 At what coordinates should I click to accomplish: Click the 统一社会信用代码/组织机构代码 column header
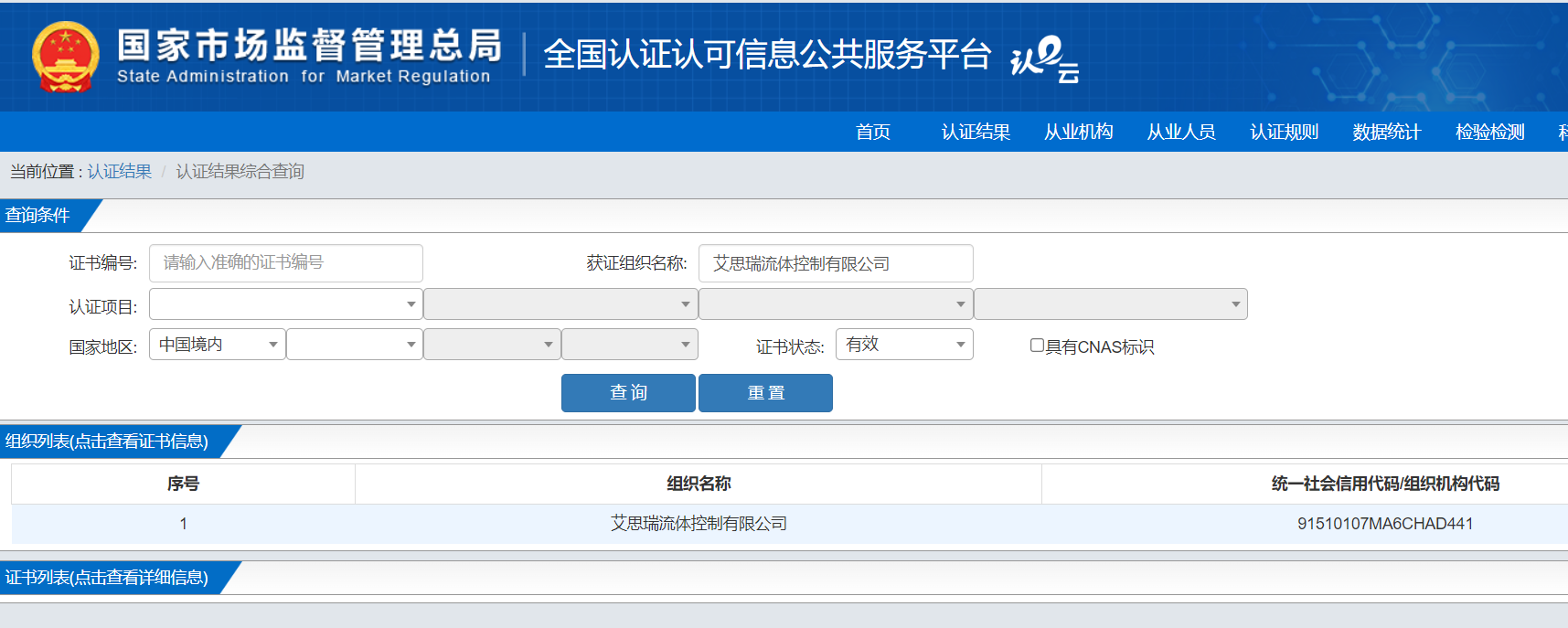click(x=1385, y=484)
